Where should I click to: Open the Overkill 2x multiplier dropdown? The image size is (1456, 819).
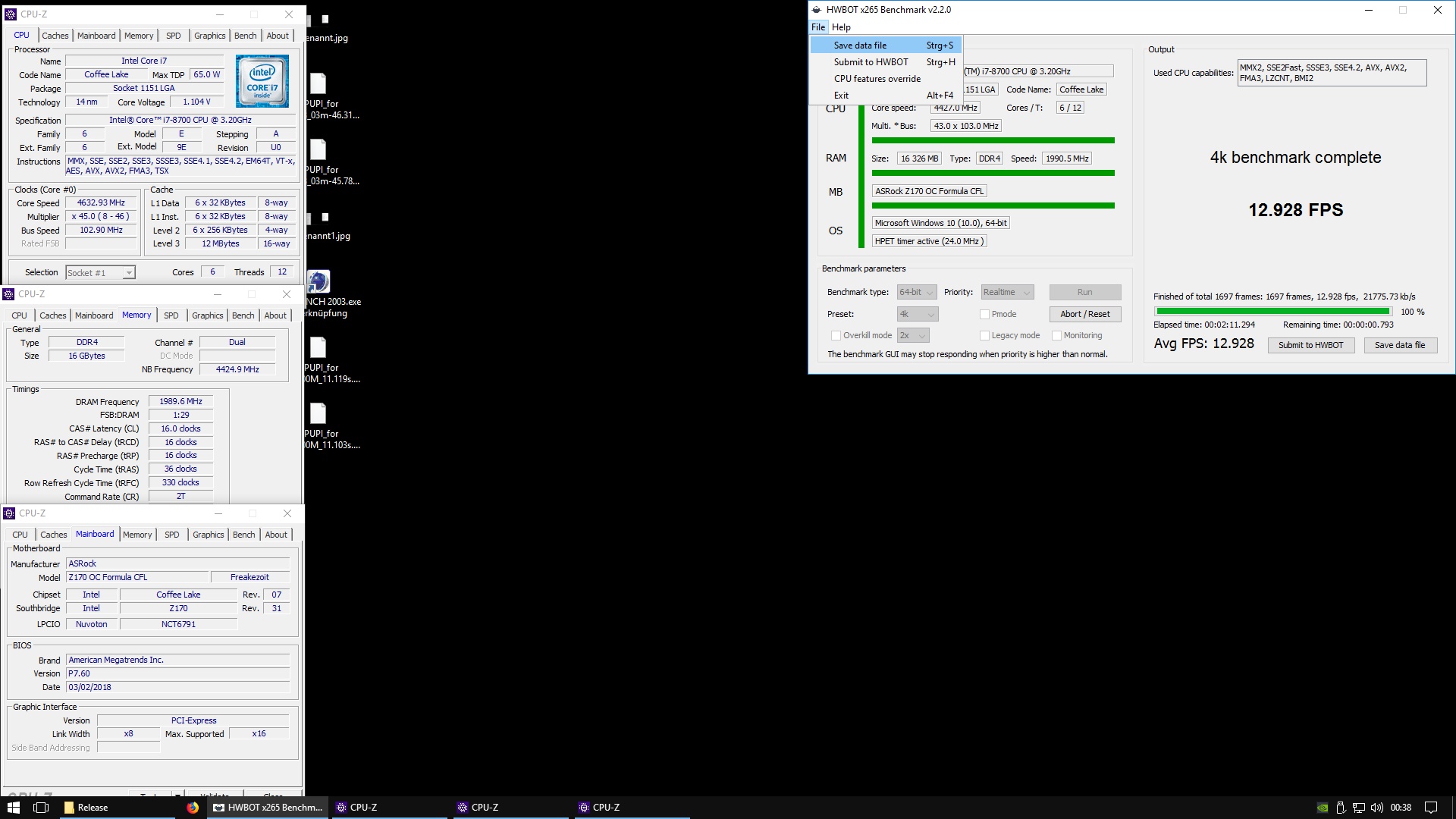point(913,335)
